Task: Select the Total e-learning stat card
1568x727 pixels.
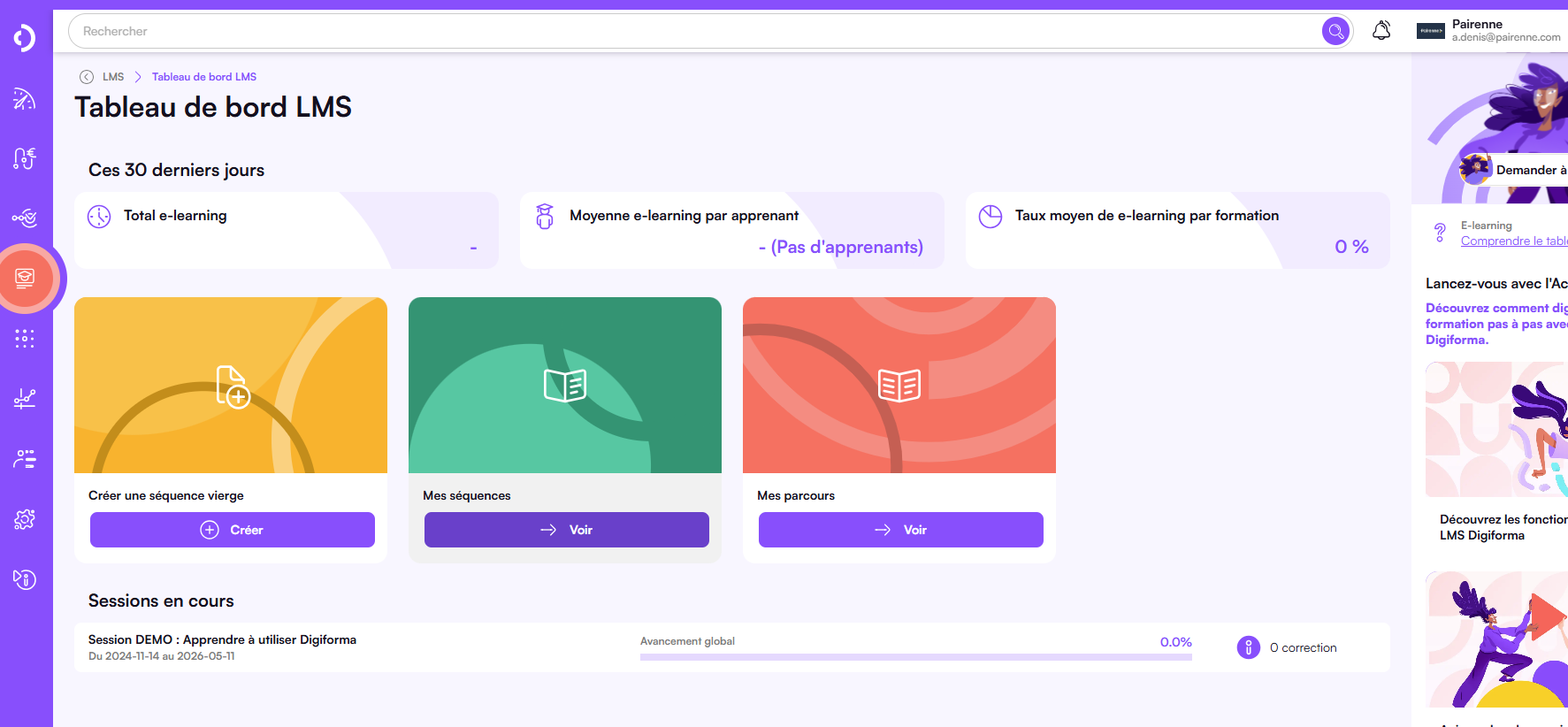Action: click(287, 230)
